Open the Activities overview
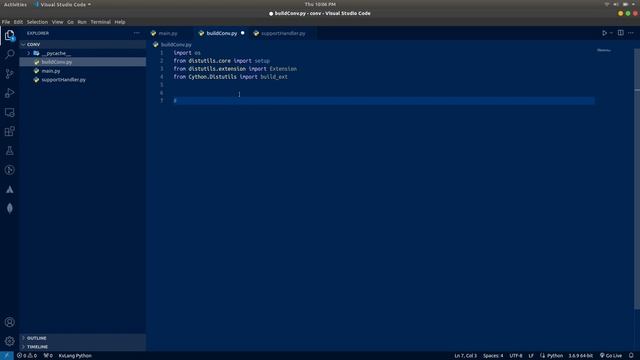This screenshot has width=640, height=360. coord(15,4)
